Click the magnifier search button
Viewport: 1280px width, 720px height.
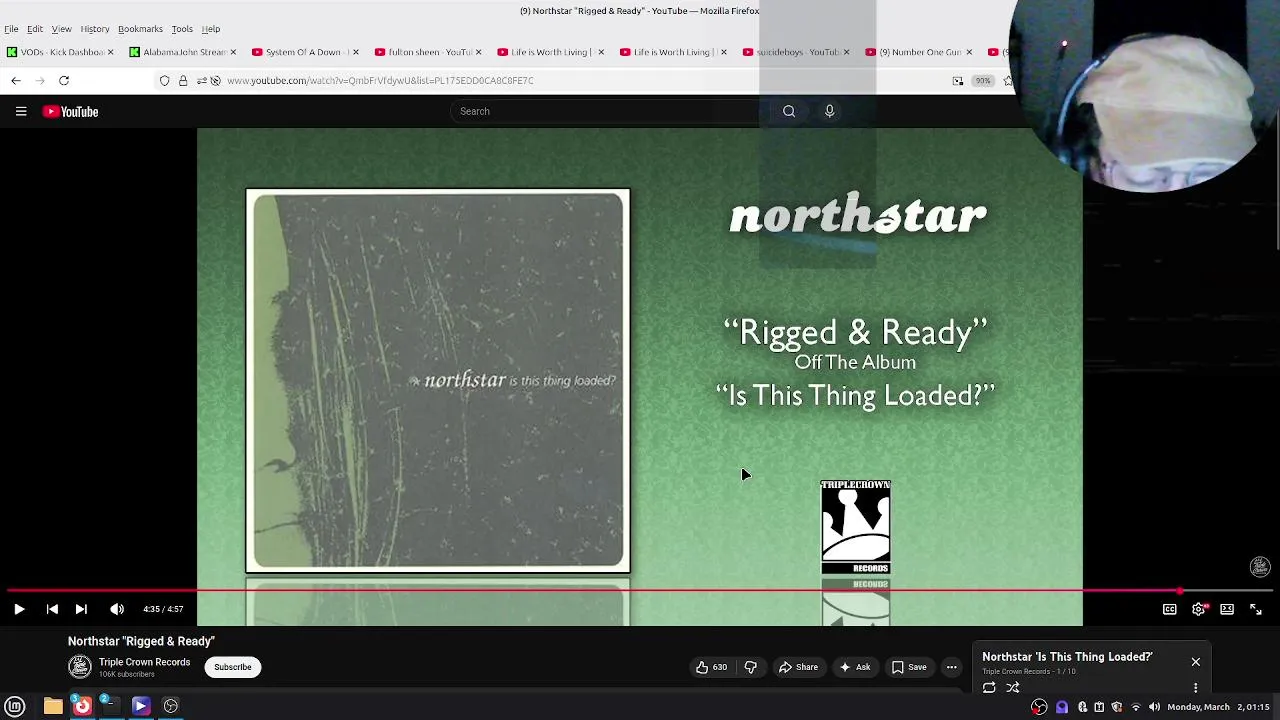click(789, 111)
